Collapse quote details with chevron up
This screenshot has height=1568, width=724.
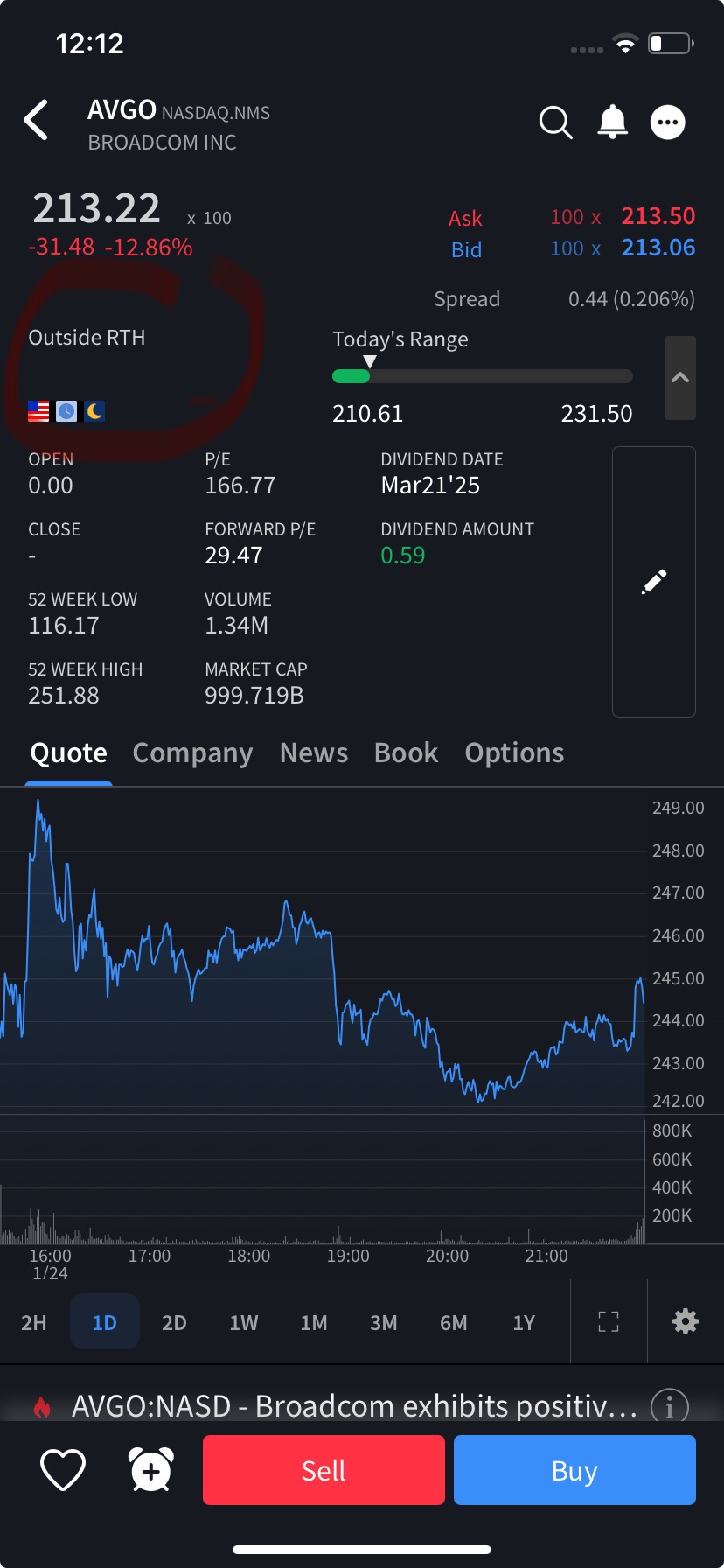(680, 378)
